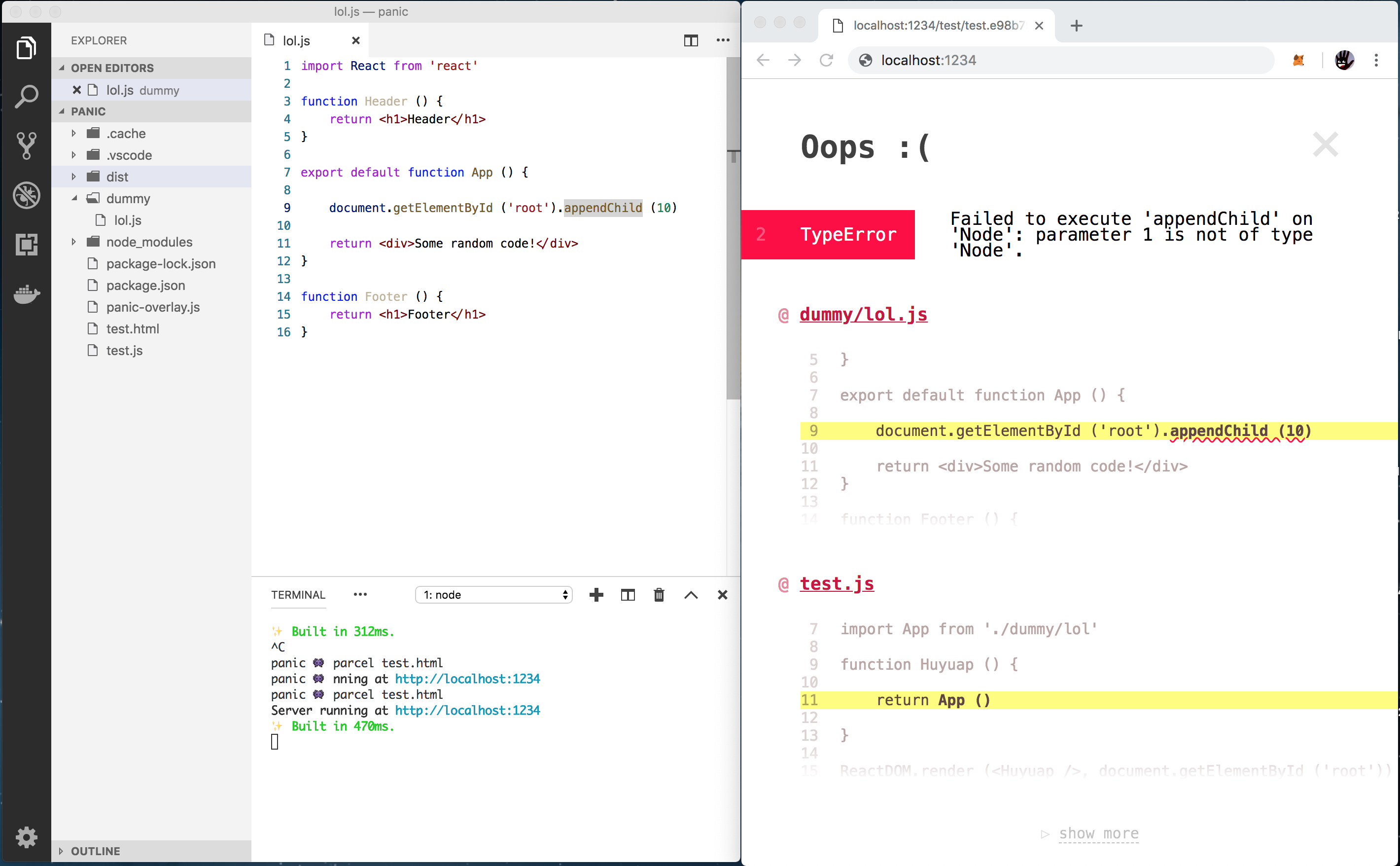Click highlighted line 9 in overlay

tap(1098, 431)
